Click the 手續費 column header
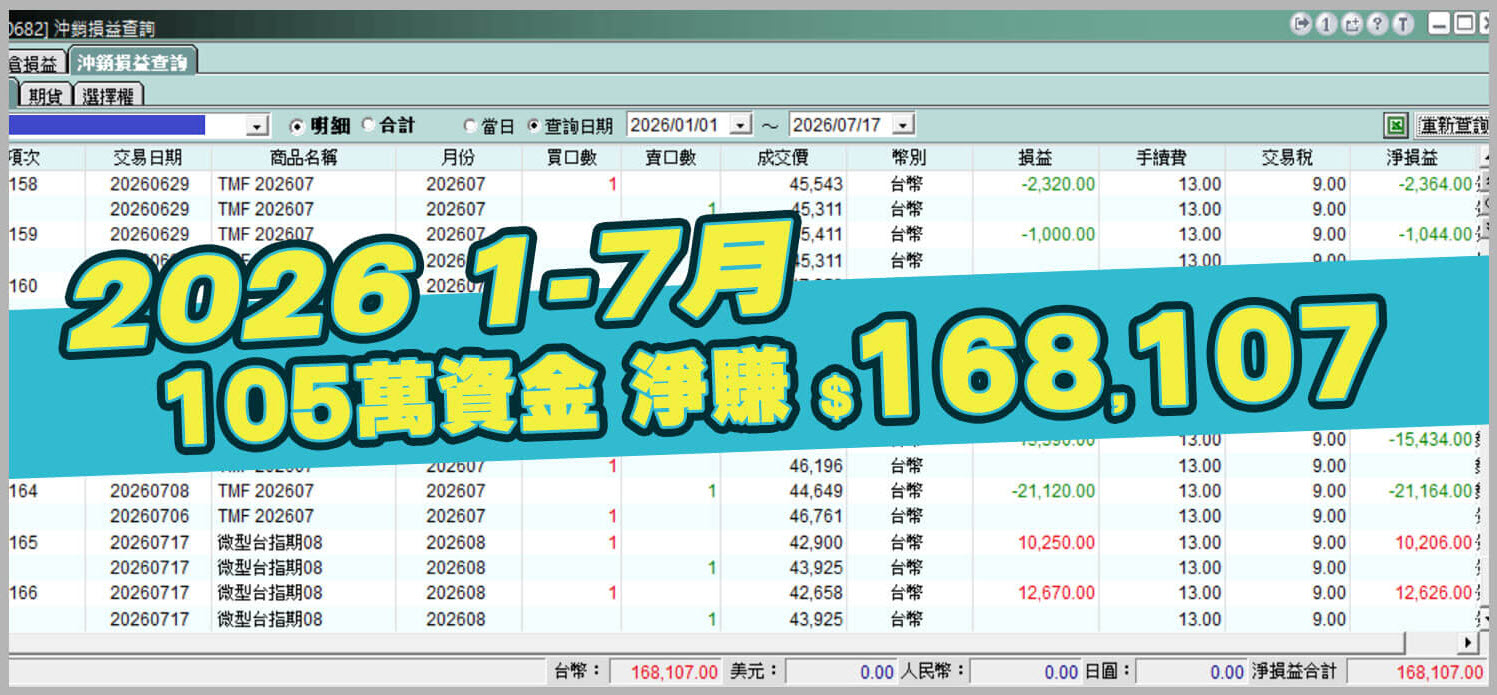Screen dimensions: 1497x695 click(1162, 158)
